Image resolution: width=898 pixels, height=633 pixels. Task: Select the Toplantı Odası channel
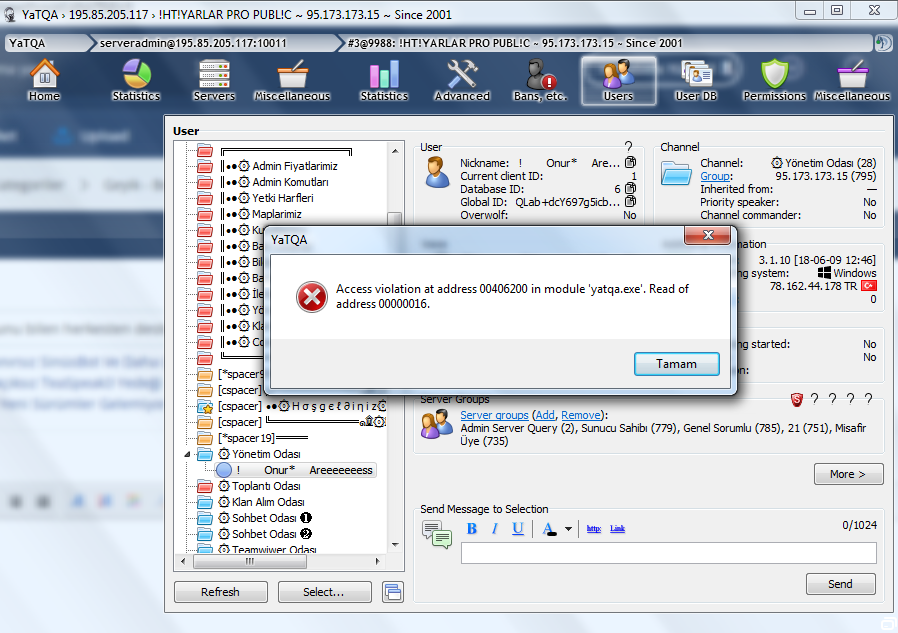point(266,486)
